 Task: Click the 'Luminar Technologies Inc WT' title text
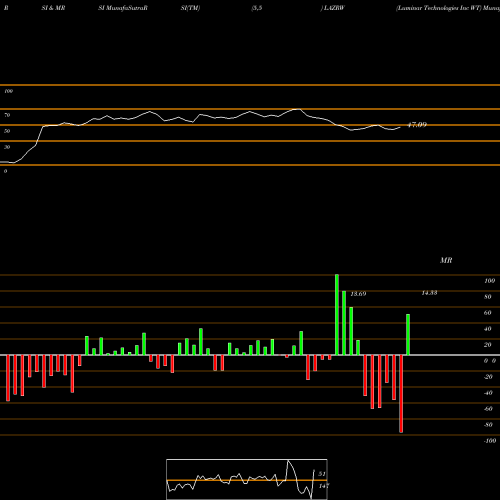pyautogui.click(x=439, y=8)
